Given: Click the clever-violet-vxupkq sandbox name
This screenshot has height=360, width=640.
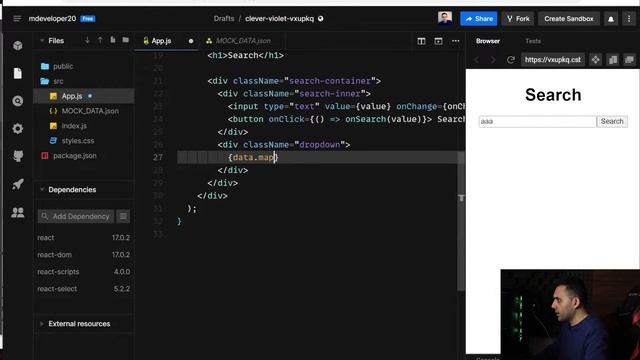Looking at the screenshot, I should (279, 19).
